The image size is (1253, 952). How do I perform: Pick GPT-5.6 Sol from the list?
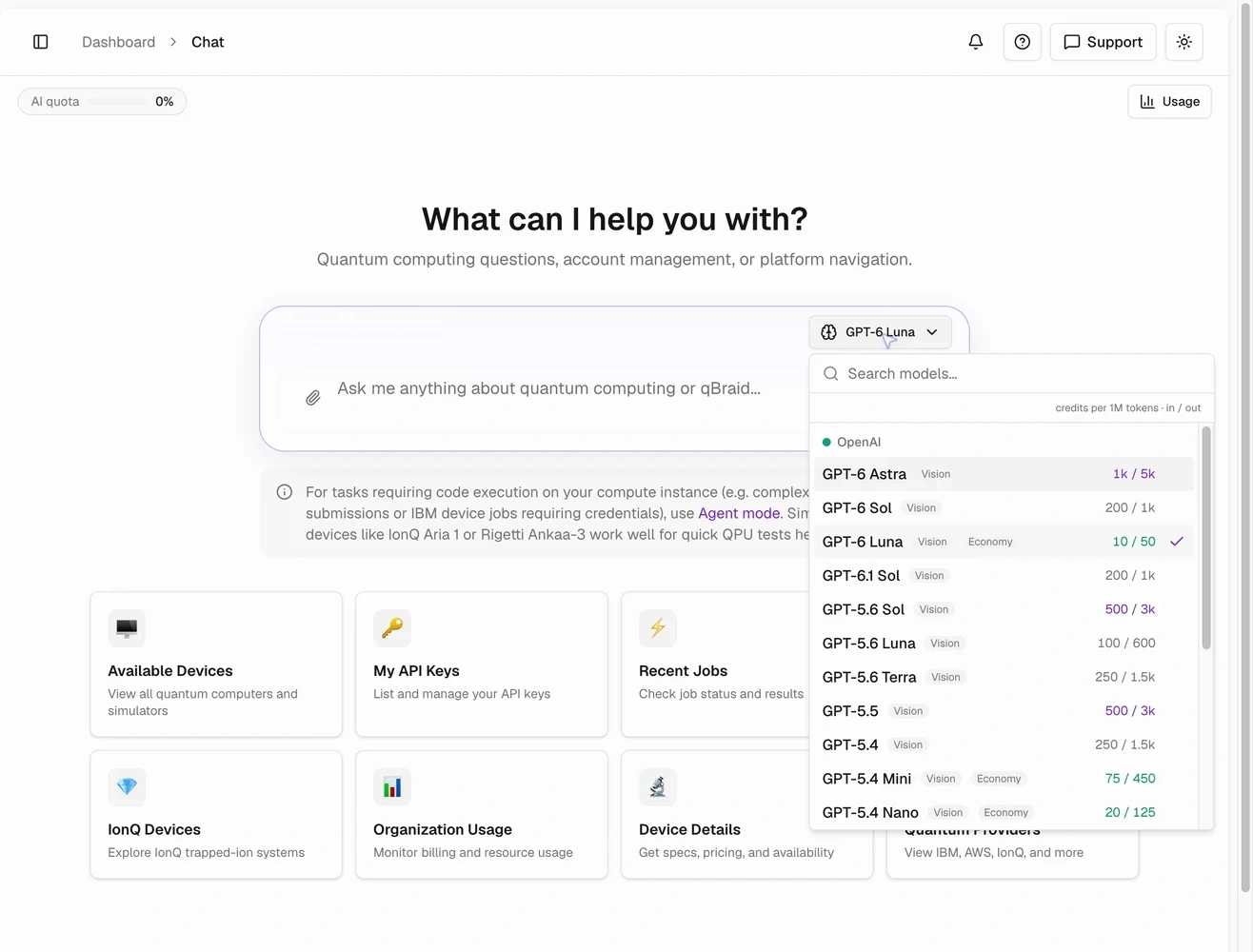[x=1004, y=609]
